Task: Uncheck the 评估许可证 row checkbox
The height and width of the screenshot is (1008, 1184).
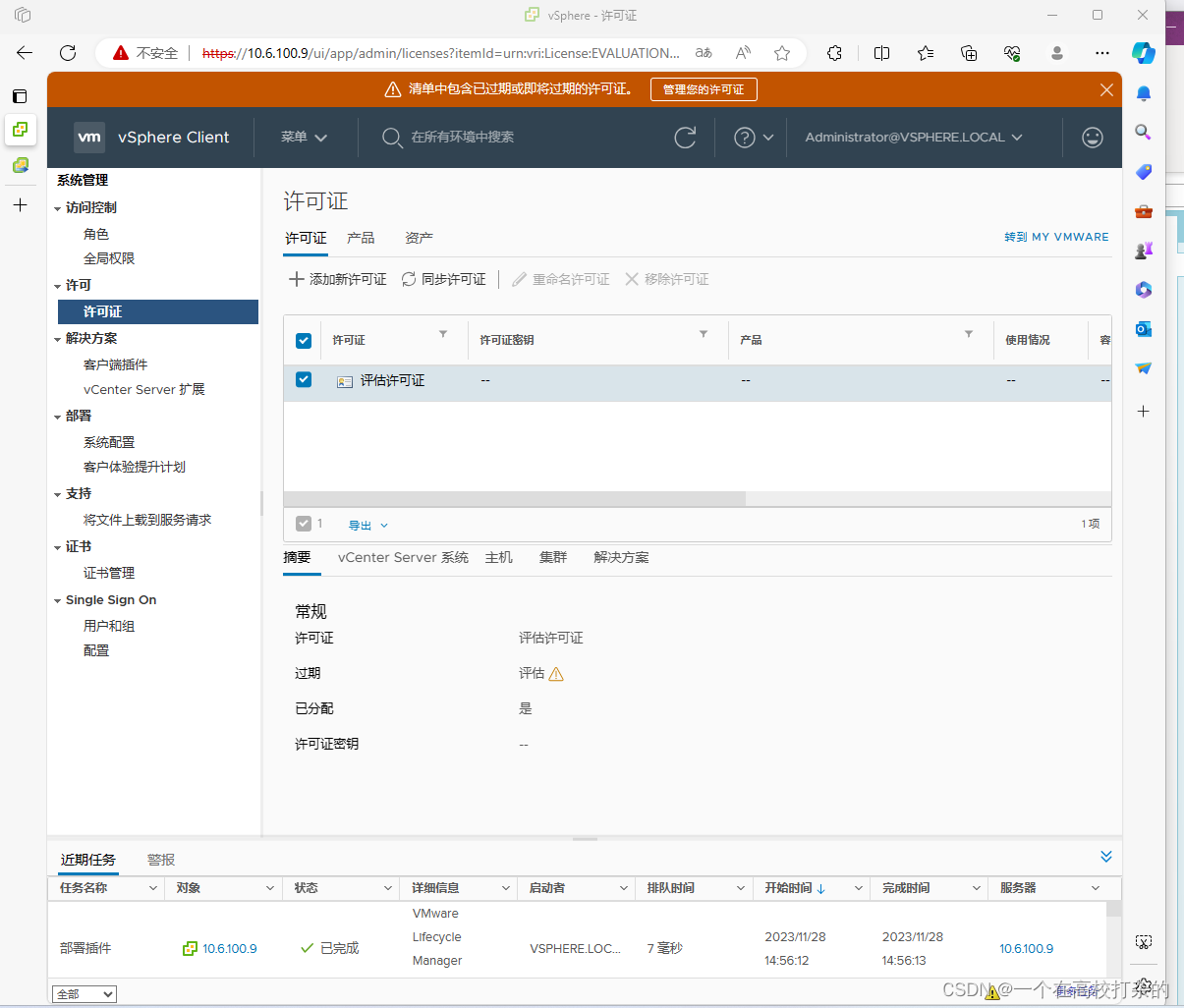Action: pyautogui.click(x=304, y=379)
